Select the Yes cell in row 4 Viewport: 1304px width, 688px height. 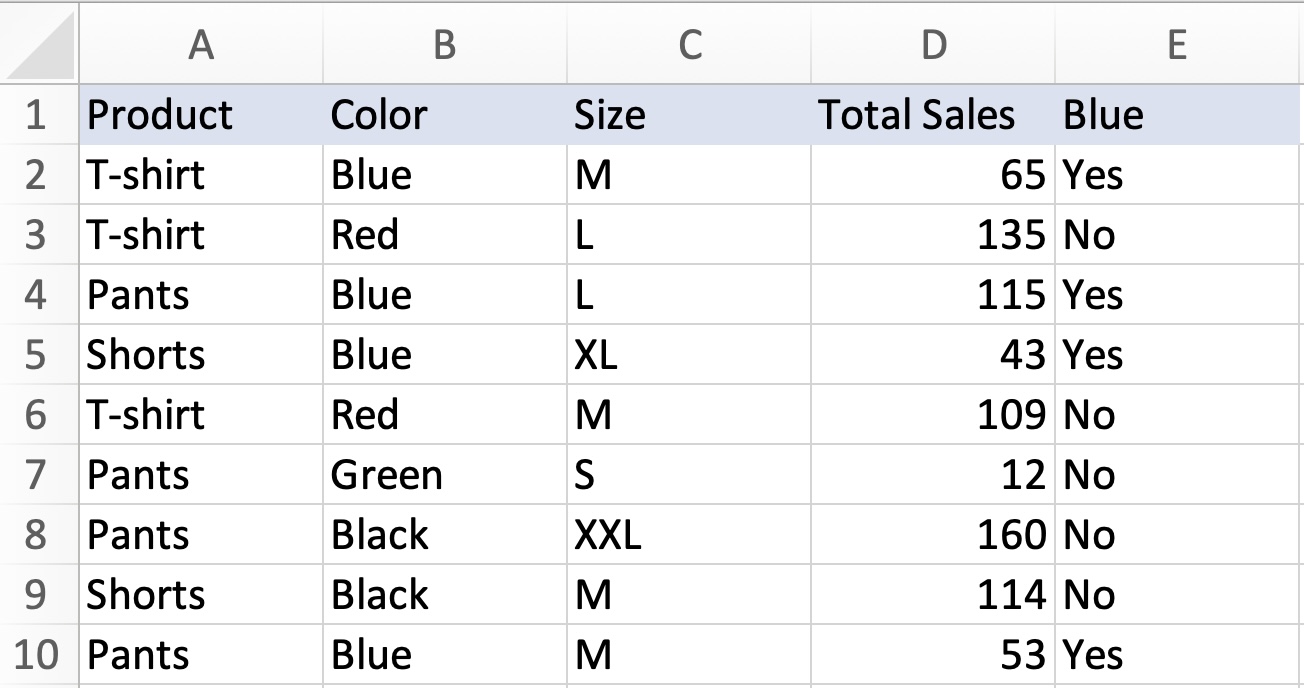pyautogui.click(x=1178, y=295)
